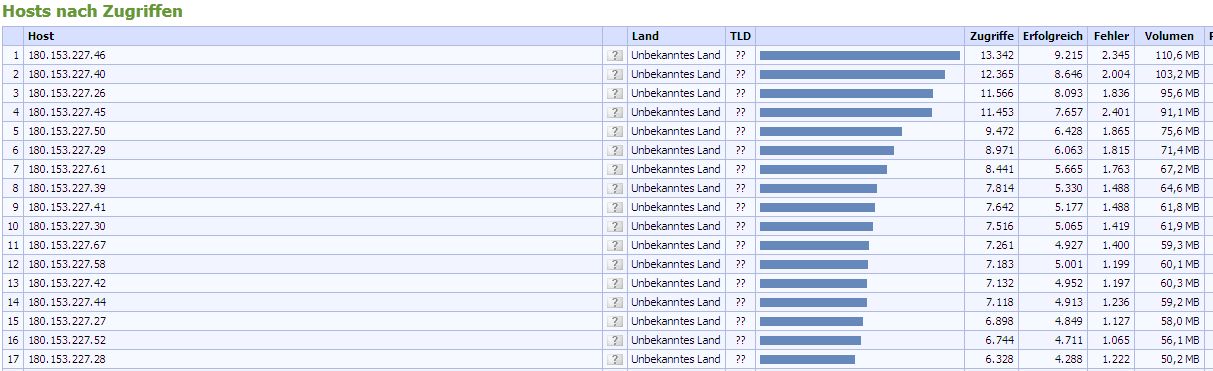Screen dimensions: 1213x371
Task: Click the question mark icon for host 180.153.227.46
Action: [x=615, y=55]
